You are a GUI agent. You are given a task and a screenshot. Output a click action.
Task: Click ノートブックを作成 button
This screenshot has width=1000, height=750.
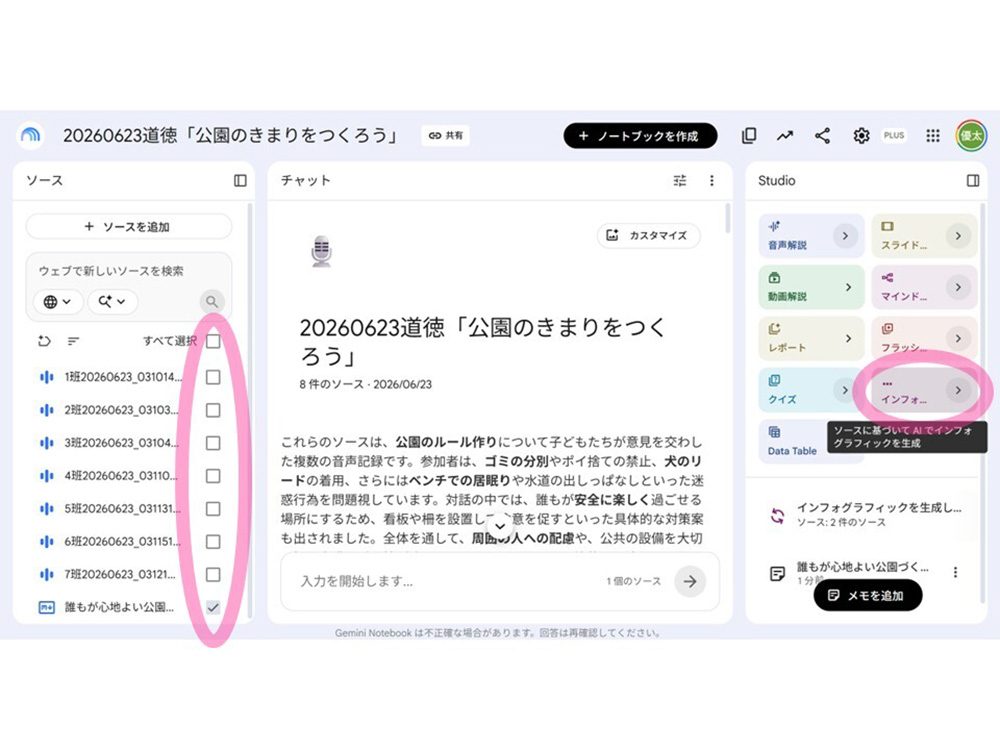(x=640, y=136)
